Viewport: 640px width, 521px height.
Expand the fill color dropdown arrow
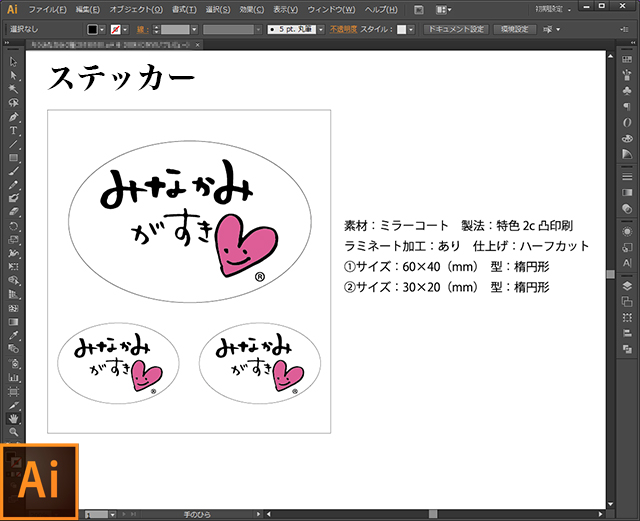point(102,29)
